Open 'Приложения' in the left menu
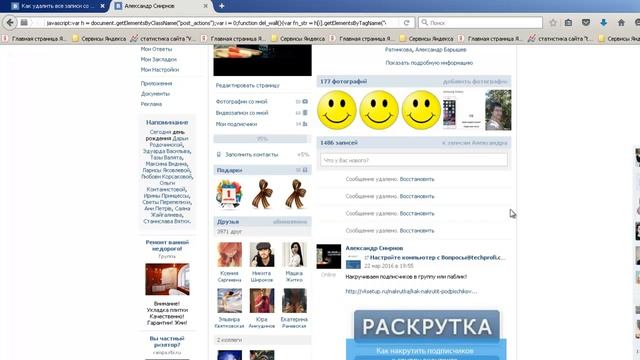This screenshot has width=640, height=360. tap(156, 83)
